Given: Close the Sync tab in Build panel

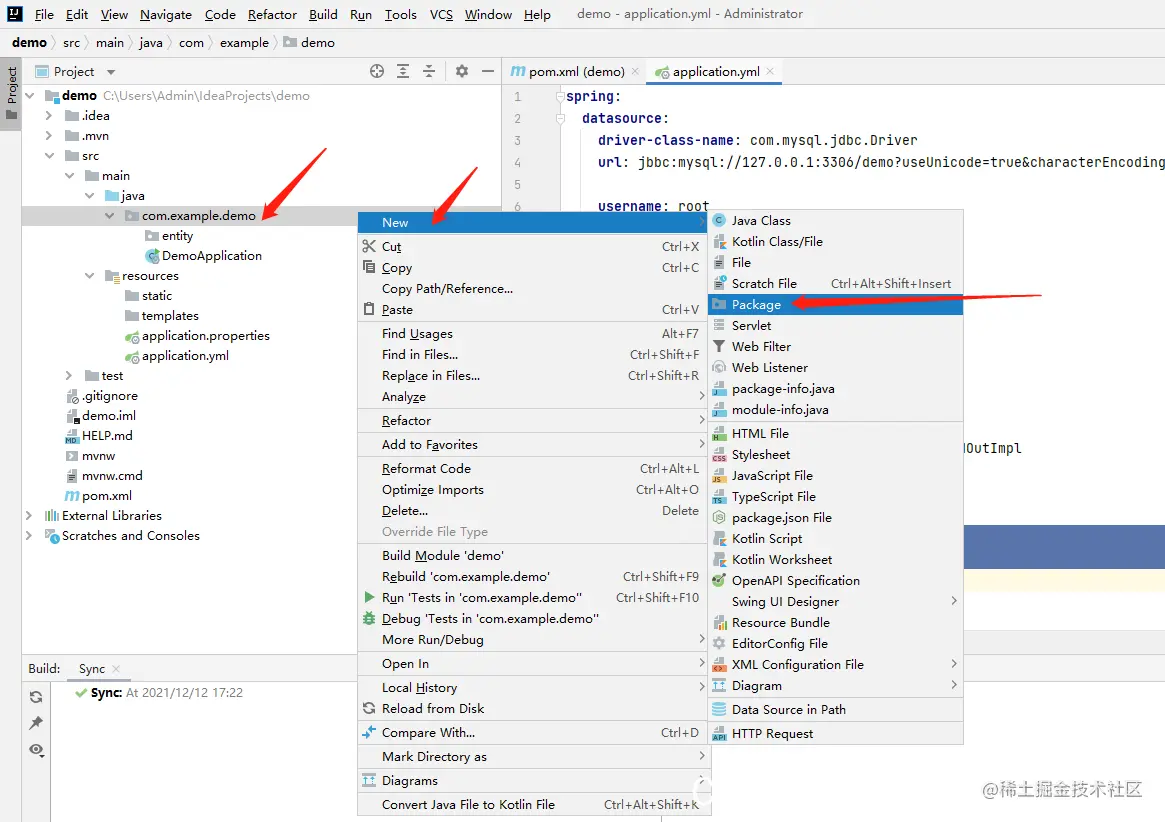Looking at the screenshot, I should point(116,669).
